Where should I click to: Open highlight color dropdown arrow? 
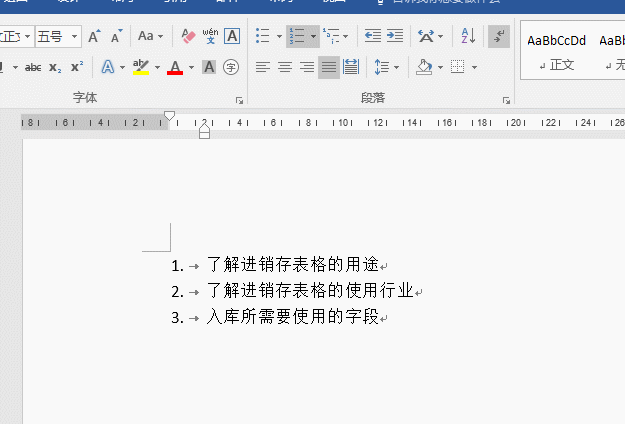point(157,67)
